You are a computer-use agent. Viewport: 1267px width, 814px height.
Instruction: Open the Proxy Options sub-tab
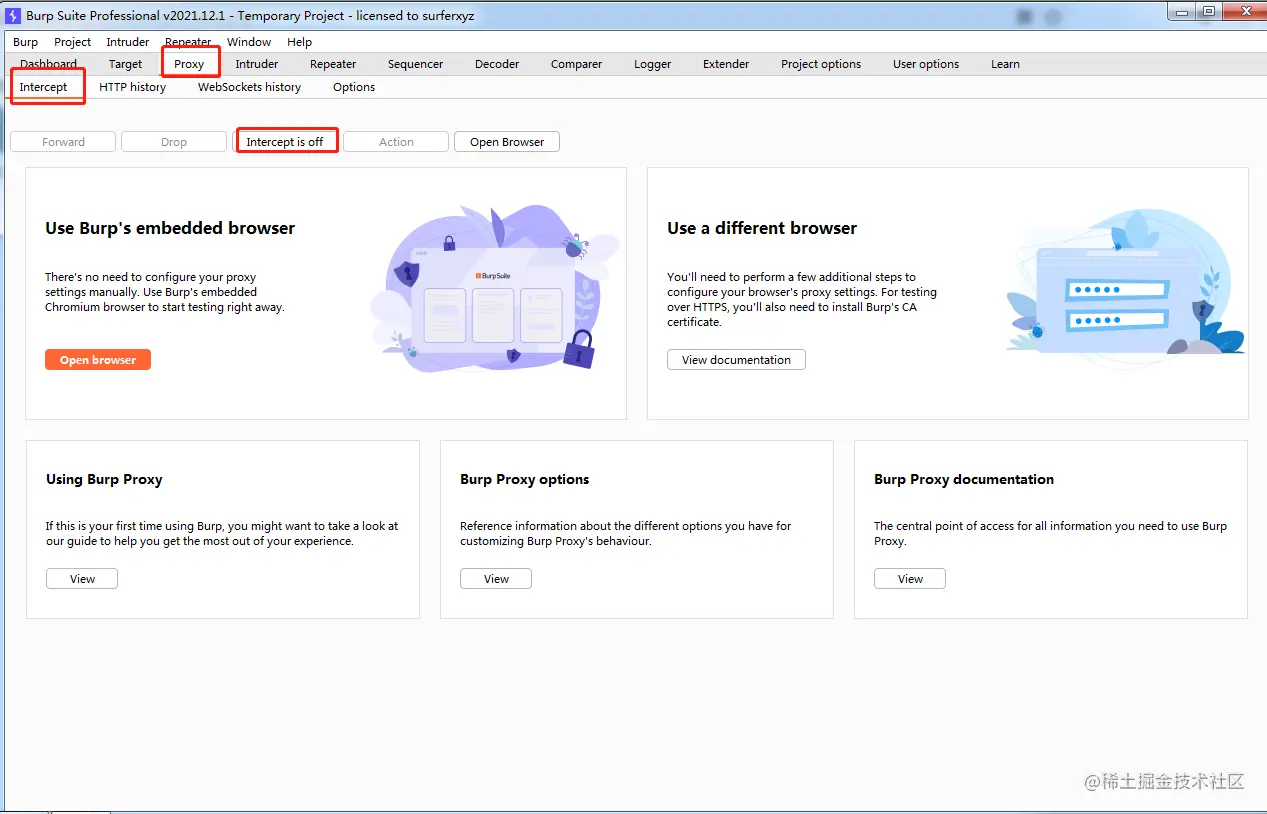click(x=354, y=87)
